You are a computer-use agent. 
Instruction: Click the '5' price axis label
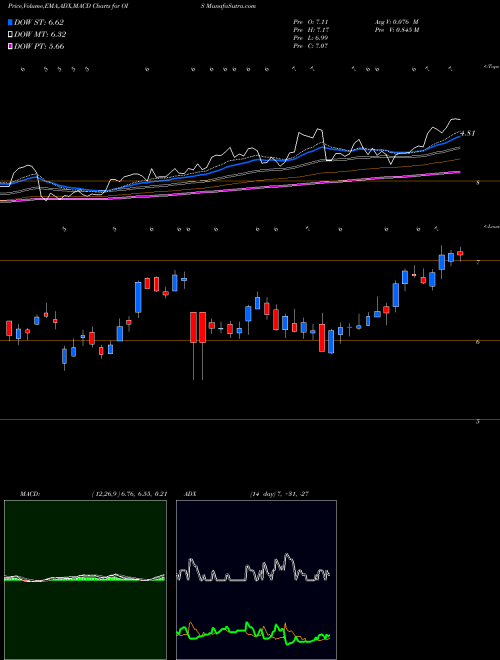pyautogui.click(x=478, y=421)
